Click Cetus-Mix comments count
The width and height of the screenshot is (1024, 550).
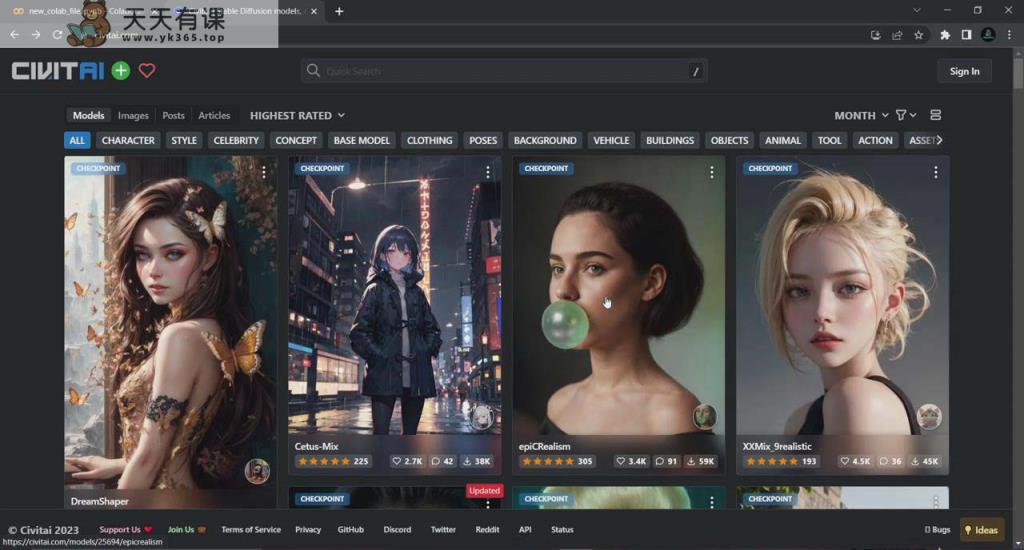[442, 461]
